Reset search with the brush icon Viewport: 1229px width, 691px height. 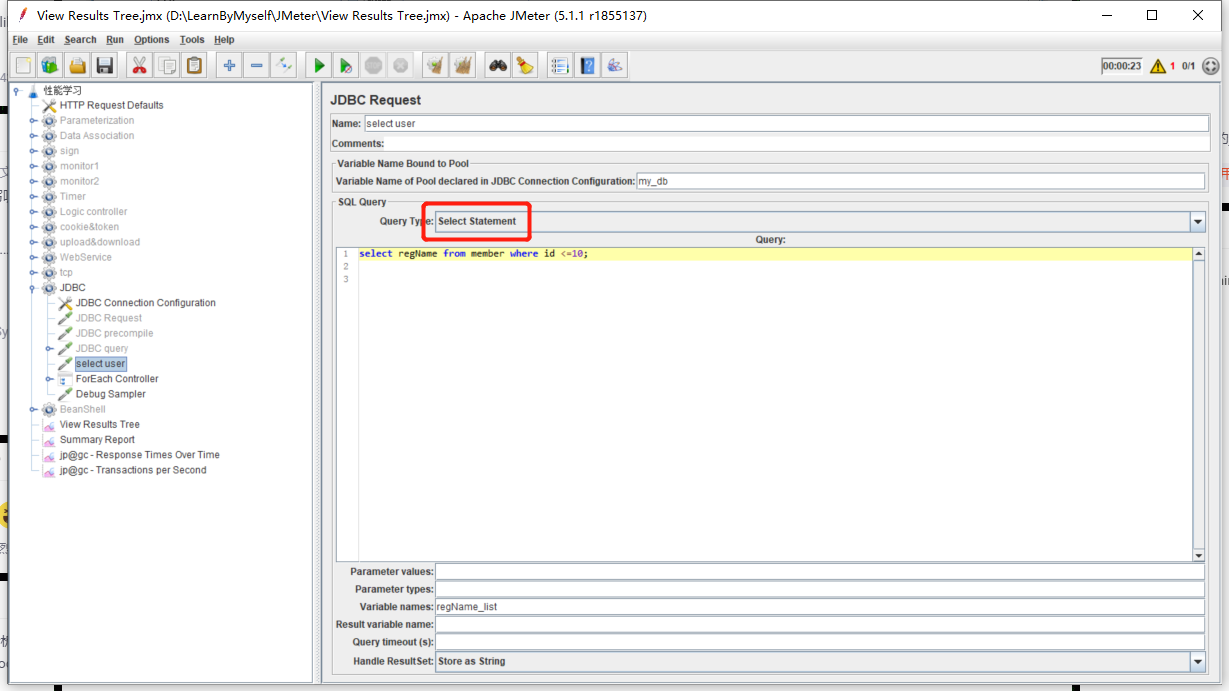tap(524, 66)
